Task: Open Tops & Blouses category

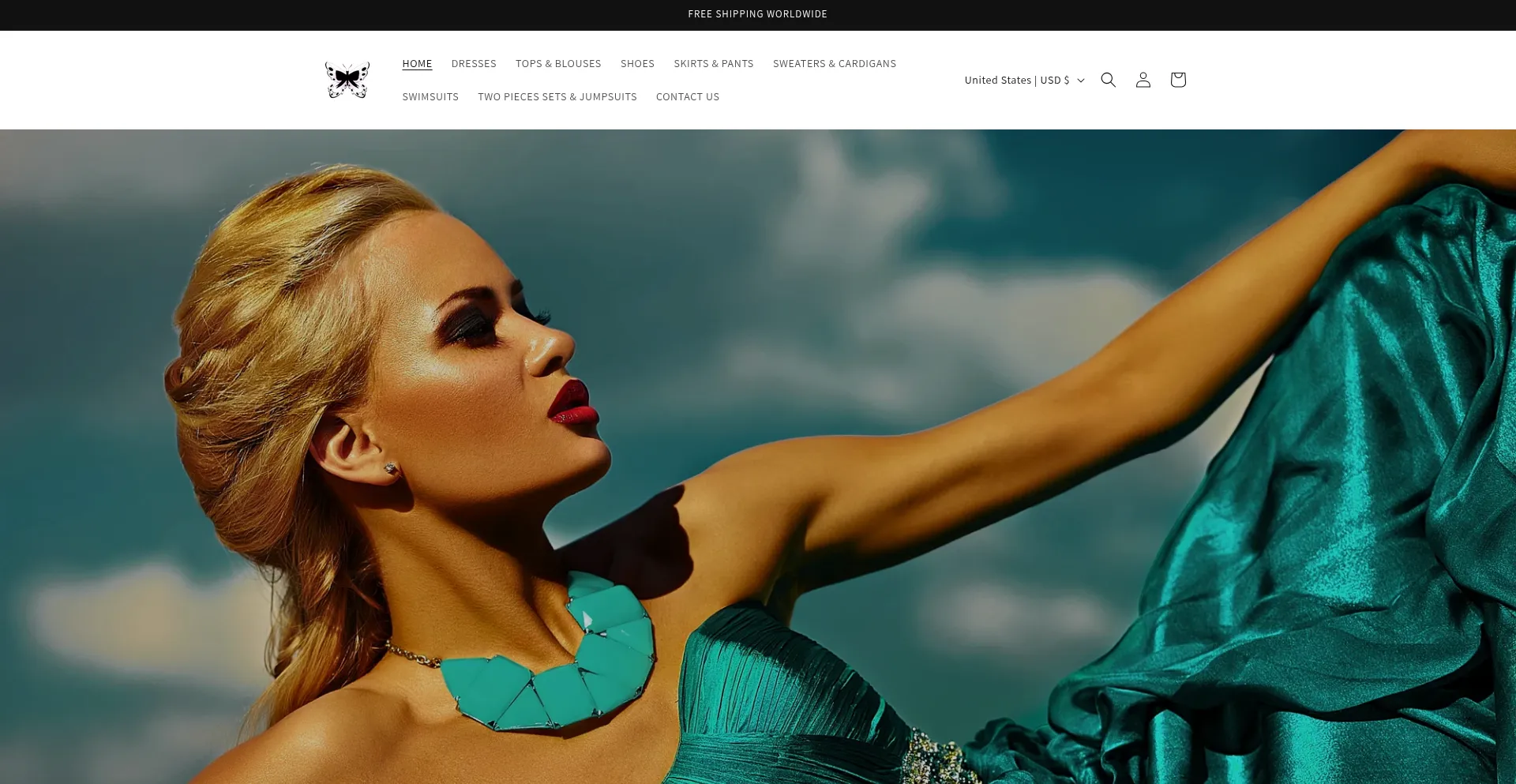Action: [x=558, y=64]
